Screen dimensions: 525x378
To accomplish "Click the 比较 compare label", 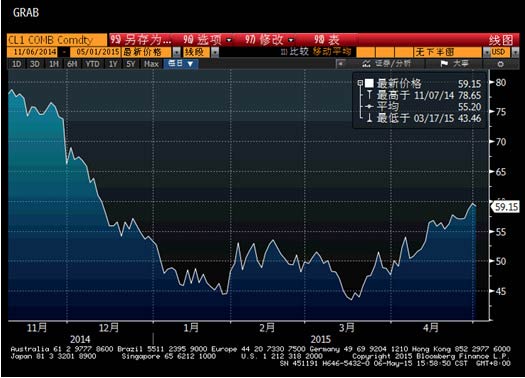I will (x=299, y=52).
